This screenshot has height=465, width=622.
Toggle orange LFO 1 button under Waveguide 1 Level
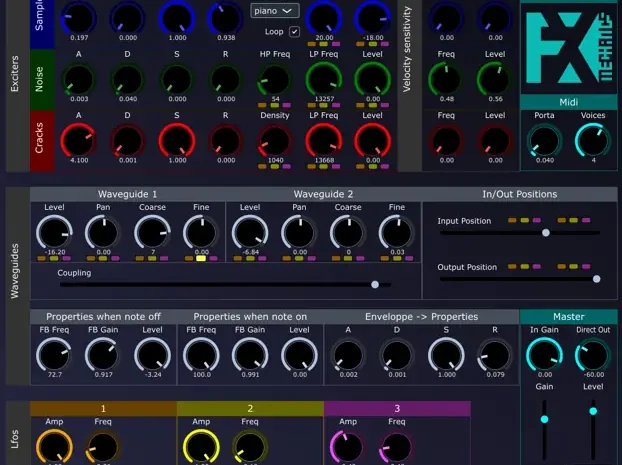(42, 258)
